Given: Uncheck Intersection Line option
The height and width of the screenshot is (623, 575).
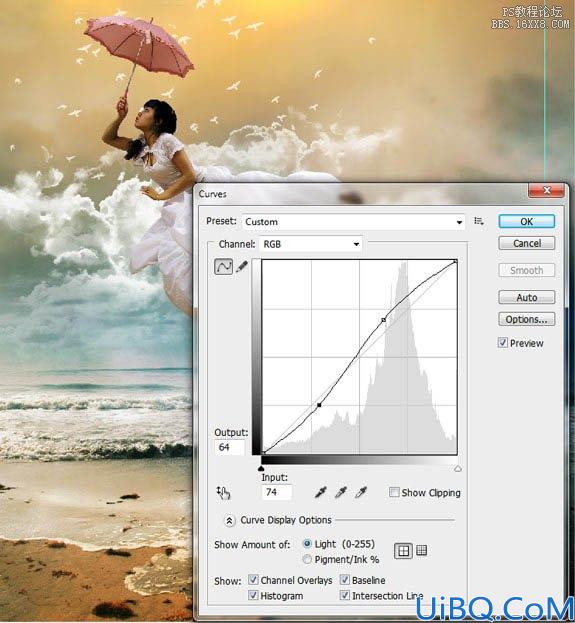Looking at the screenshot, I should (345, 595).
